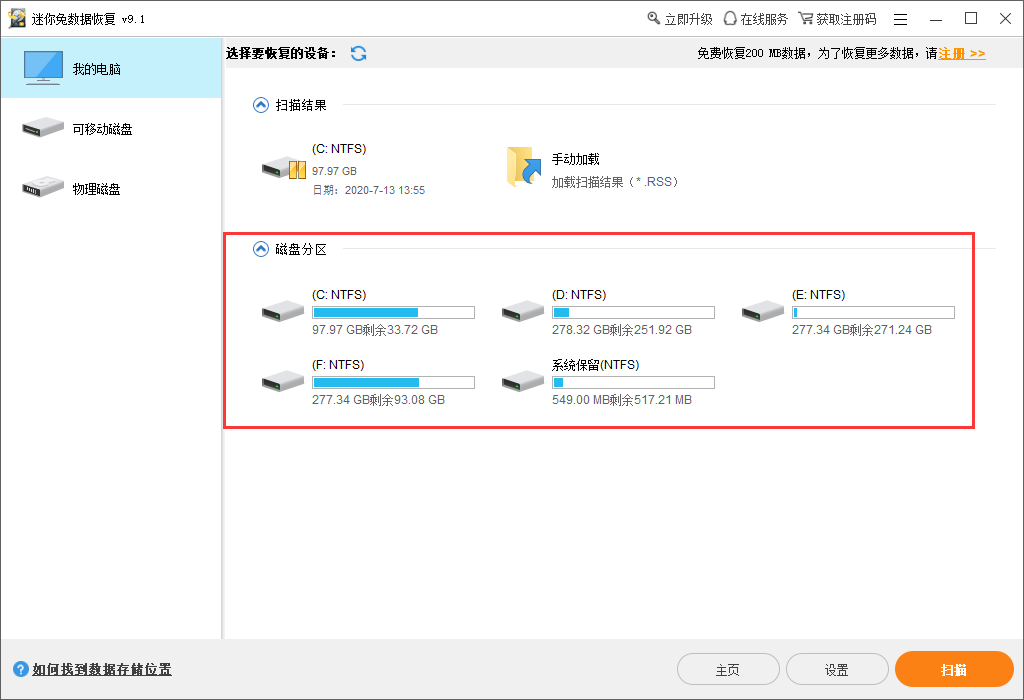Image resolution: width=1024 pixels, height=700 pixels.
Task: Click 277.34 GB剩余271.24 GB text
Action: 862,330
